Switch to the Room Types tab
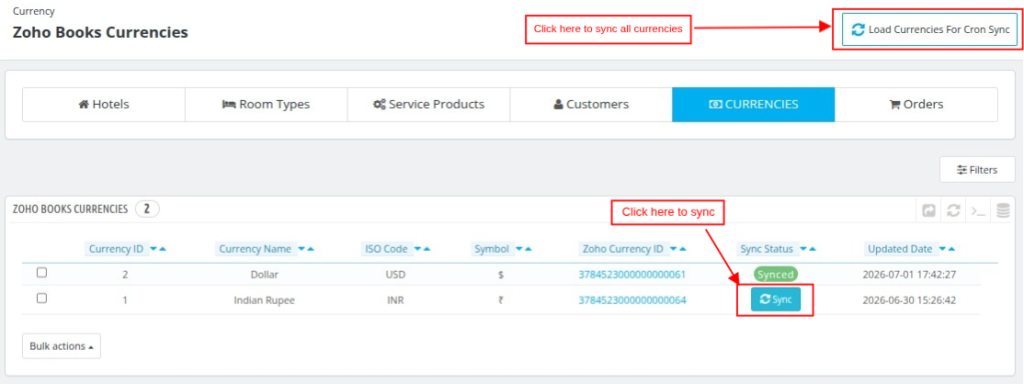 pos(266,104)
